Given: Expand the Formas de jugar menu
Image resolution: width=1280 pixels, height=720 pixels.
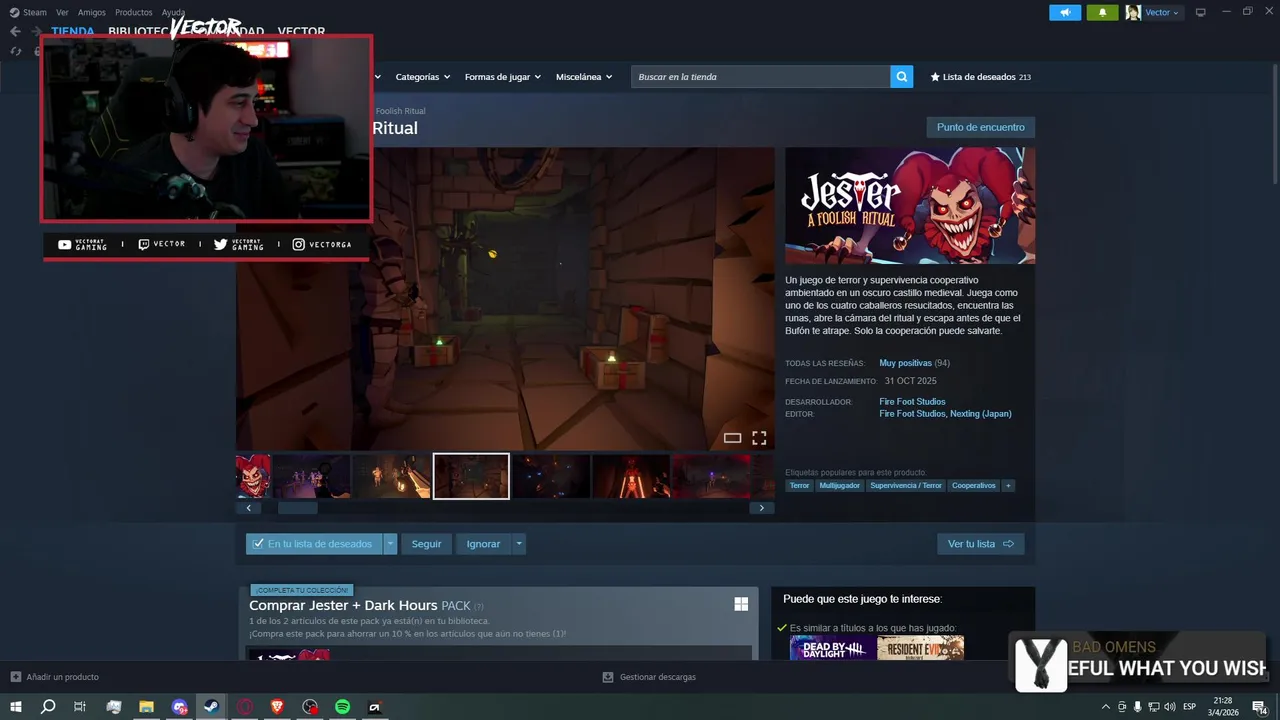Looking at the screenshot, I should pos(502,77).
